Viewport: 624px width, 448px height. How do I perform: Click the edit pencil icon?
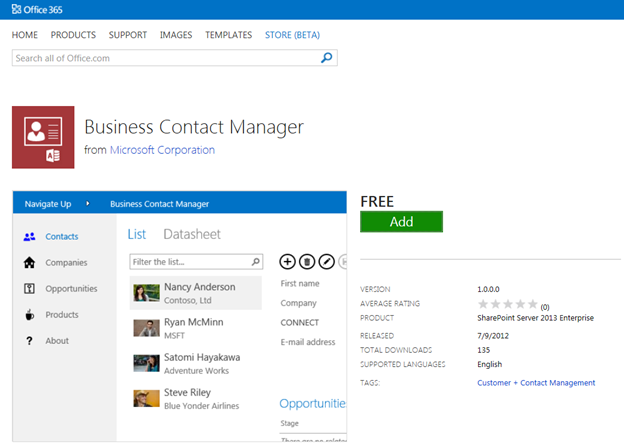[x=328, y=261]
